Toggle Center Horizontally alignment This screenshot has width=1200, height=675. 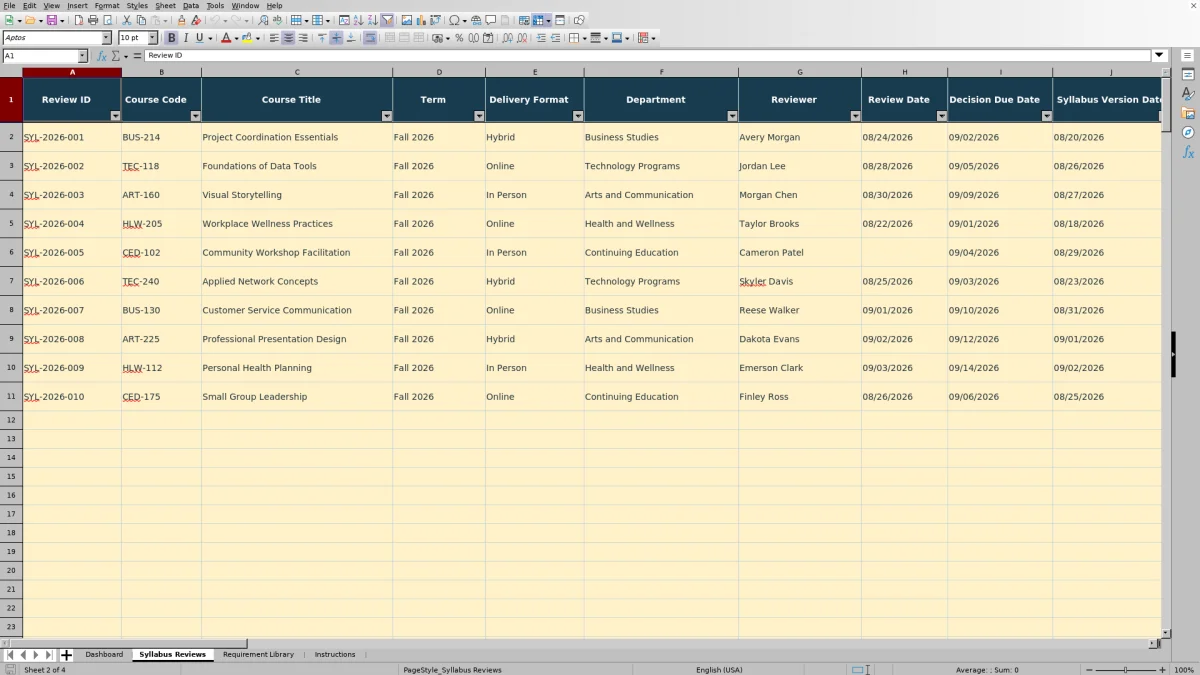tap(288, 38)
